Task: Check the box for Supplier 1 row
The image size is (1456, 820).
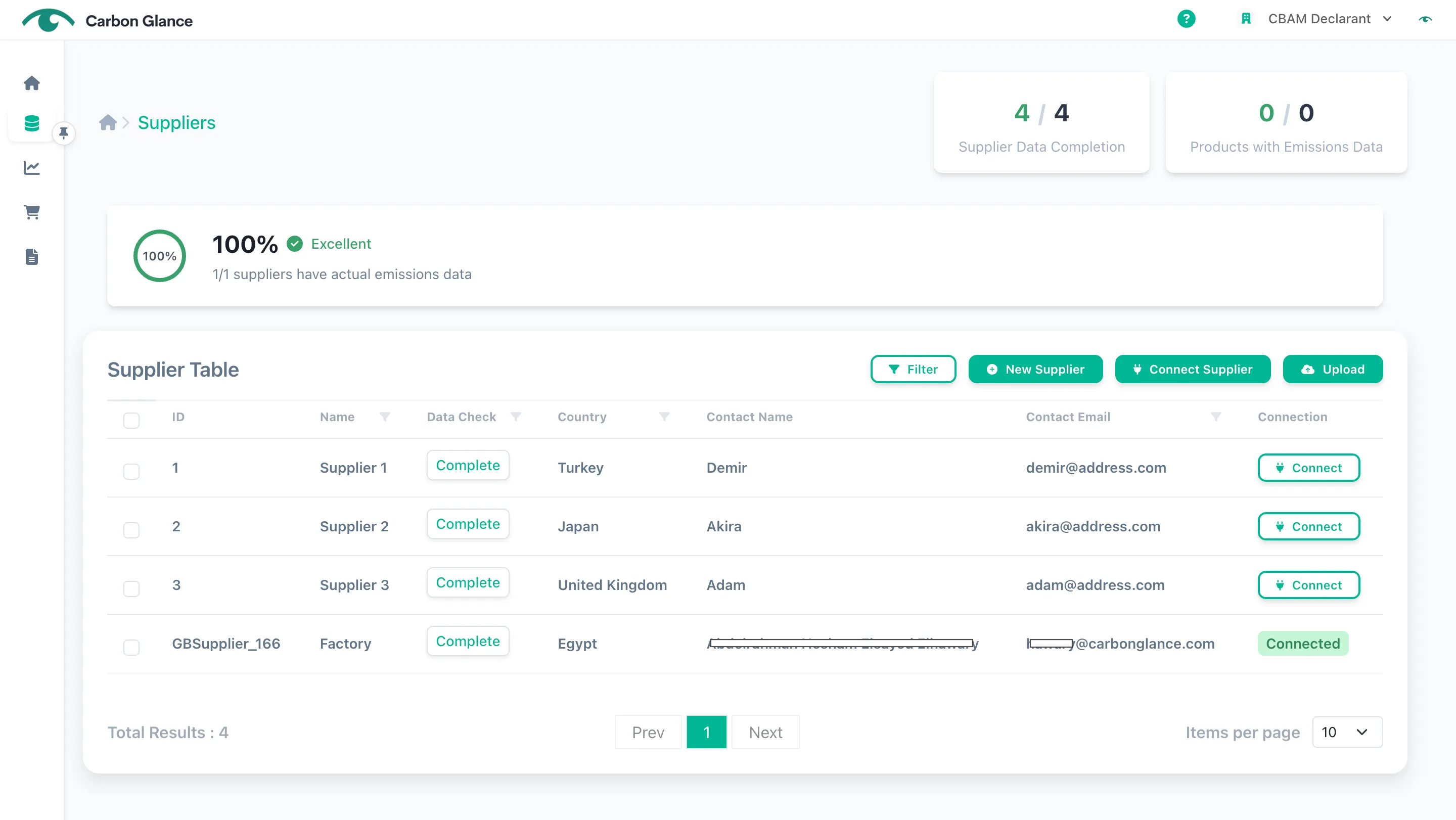Action: click(x=131, y=471)
